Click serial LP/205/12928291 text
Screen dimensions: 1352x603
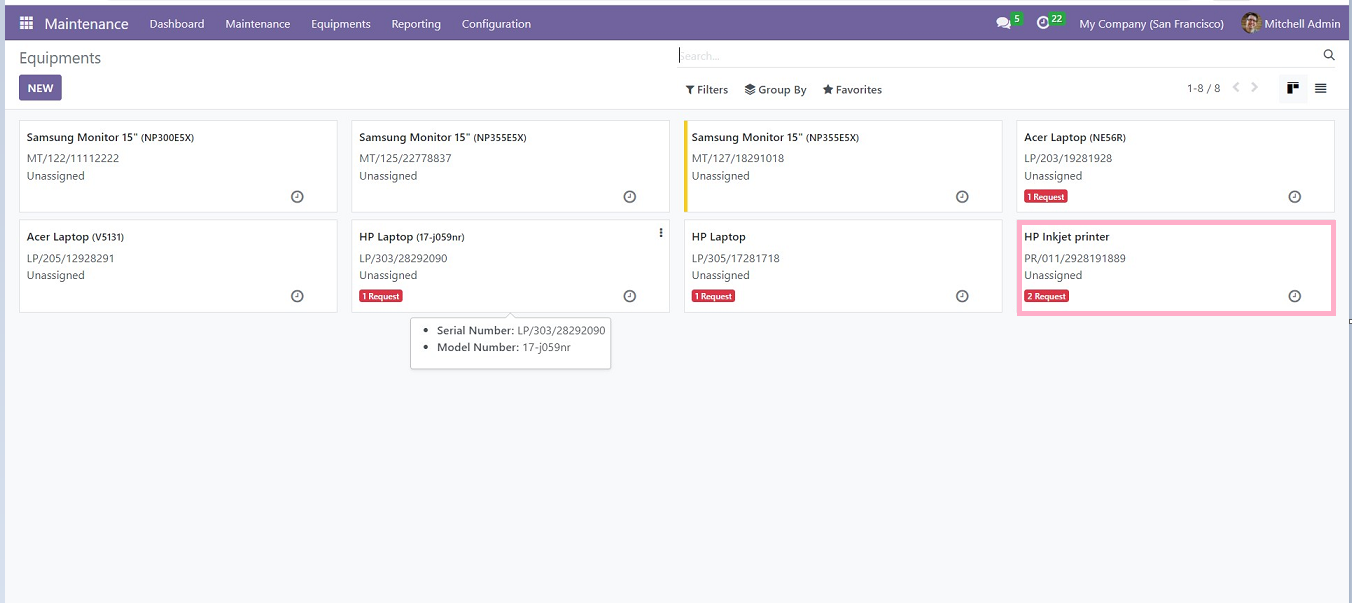tap(71, 258)
